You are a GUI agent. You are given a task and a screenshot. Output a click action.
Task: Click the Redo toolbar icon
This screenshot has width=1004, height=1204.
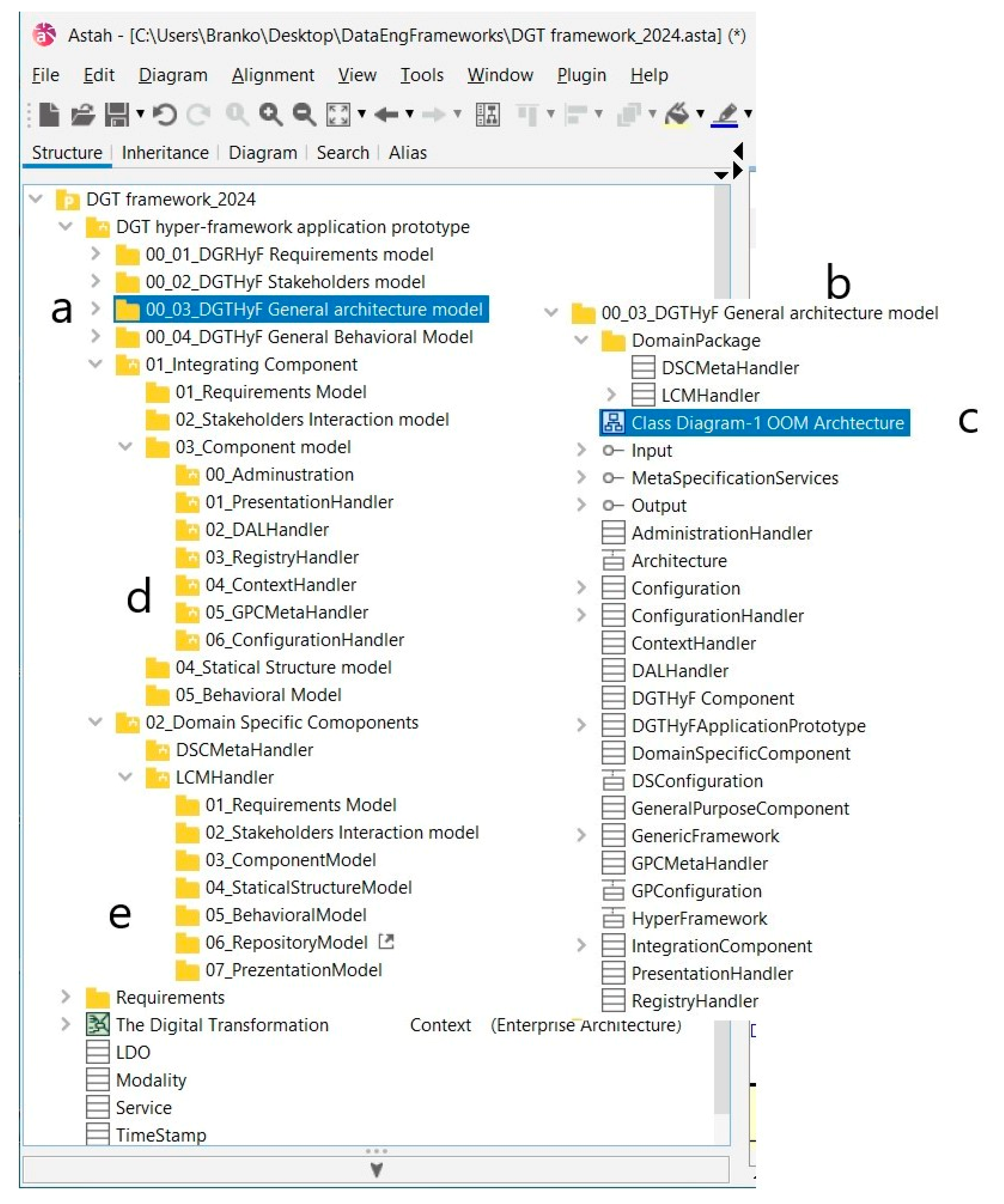199,115
